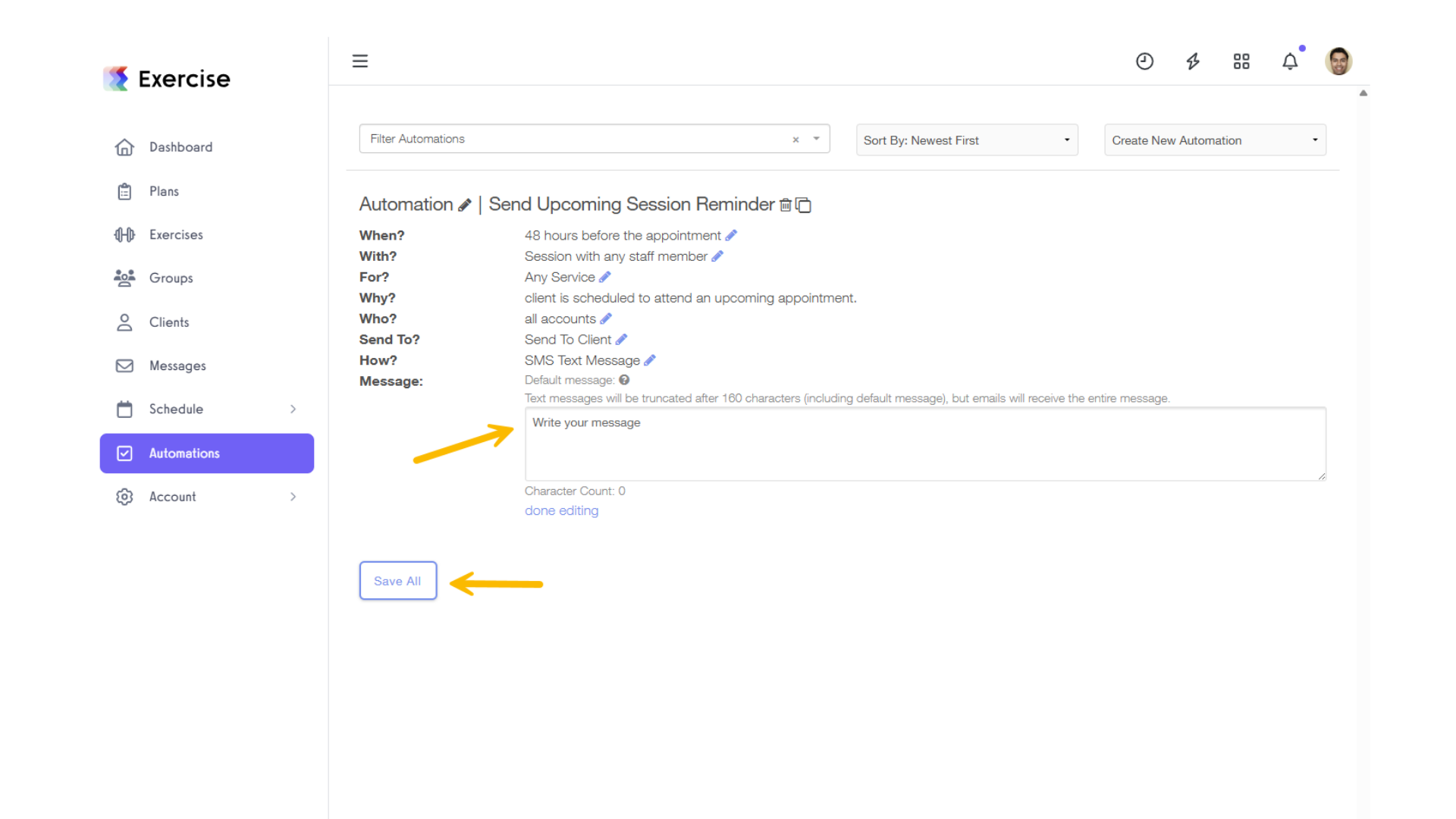1456x819 pixels.
Task: Open Sort By: Newest First dropdown
Action: (x=967, y=140)
